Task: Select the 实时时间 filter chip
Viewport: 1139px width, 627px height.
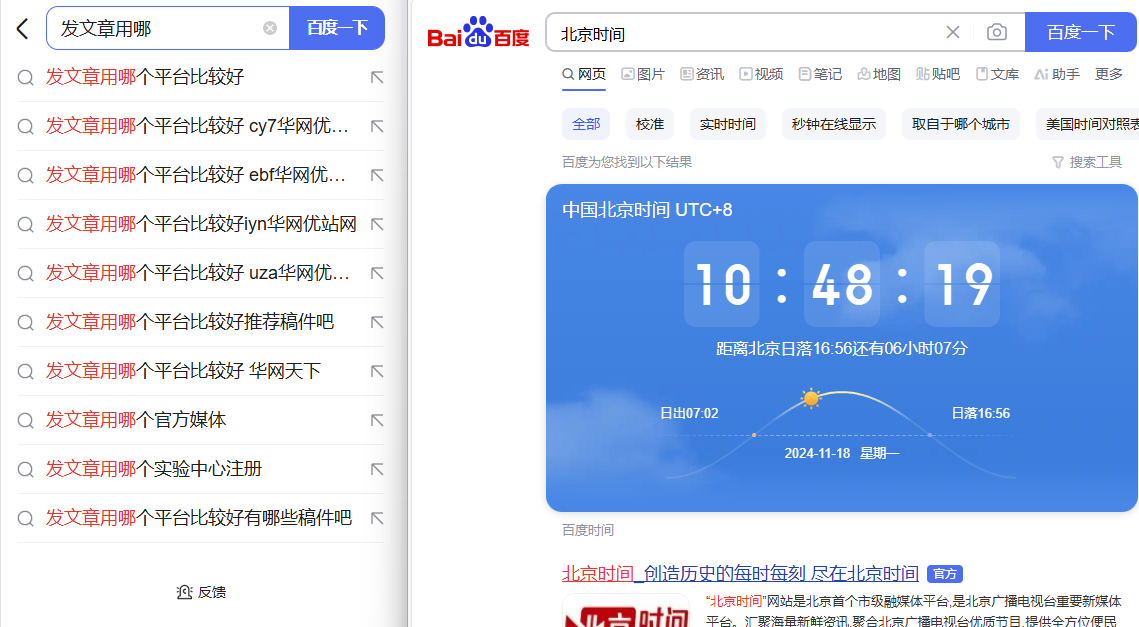Action: tap(728, 124)
